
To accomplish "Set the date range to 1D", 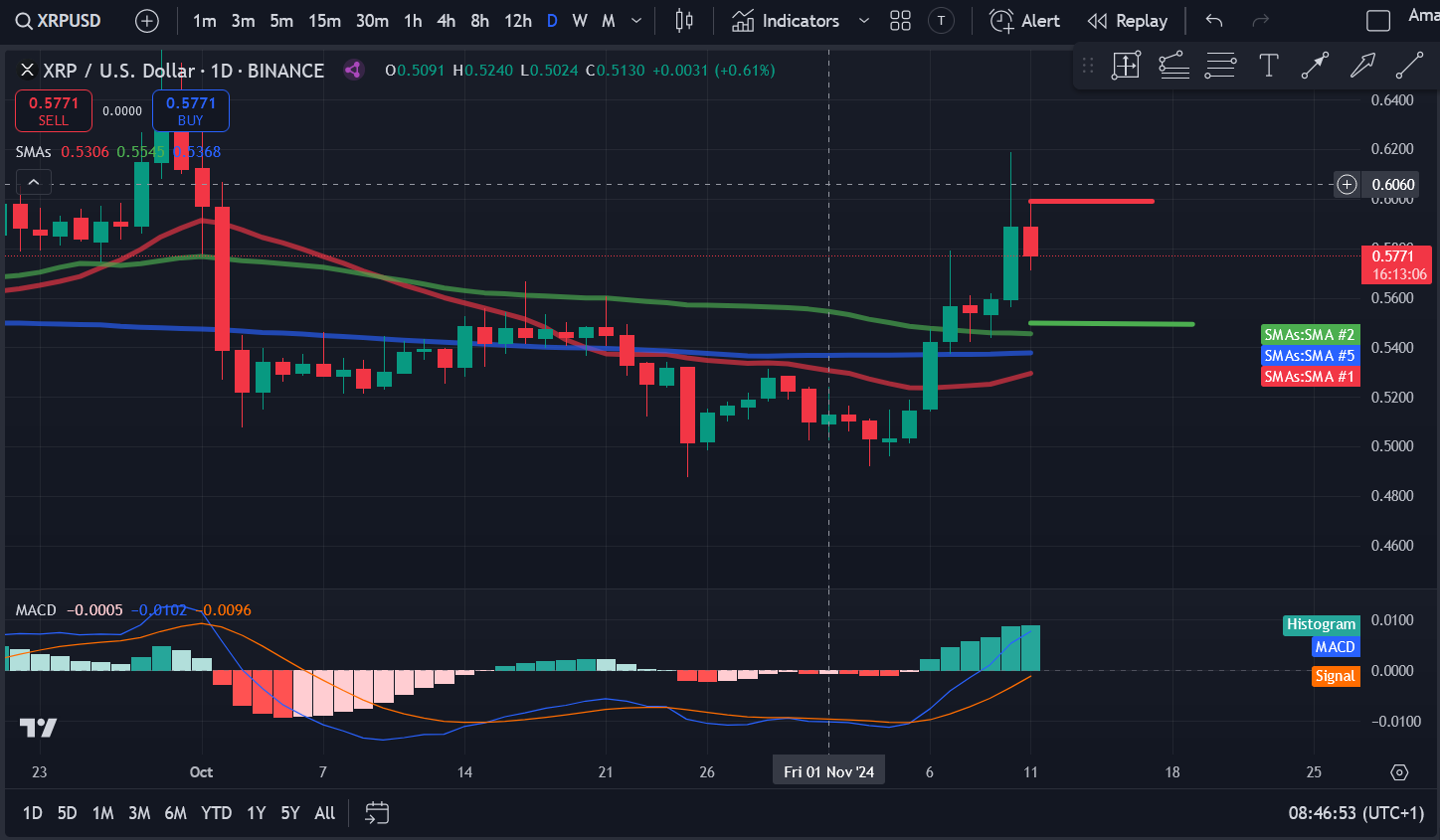I will 33,813.
